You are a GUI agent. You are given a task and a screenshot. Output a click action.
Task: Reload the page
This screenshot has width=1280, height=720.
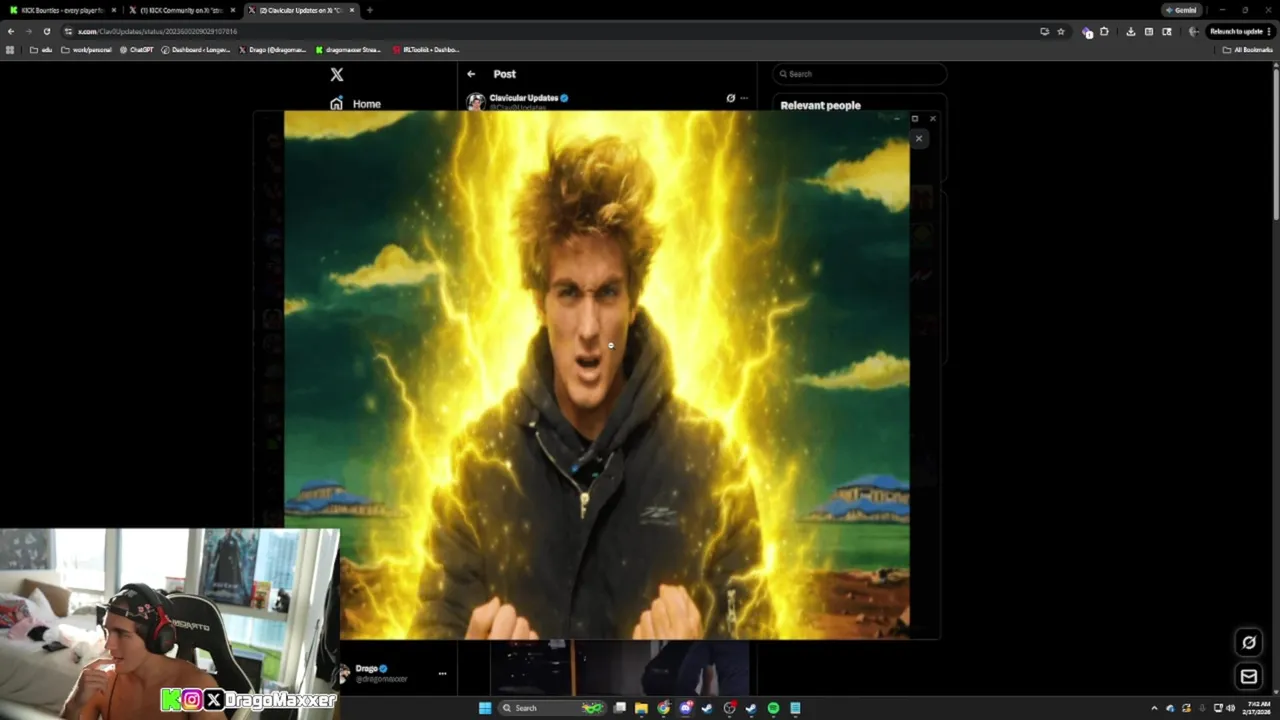pyautogui.click(x=47, y=31)
